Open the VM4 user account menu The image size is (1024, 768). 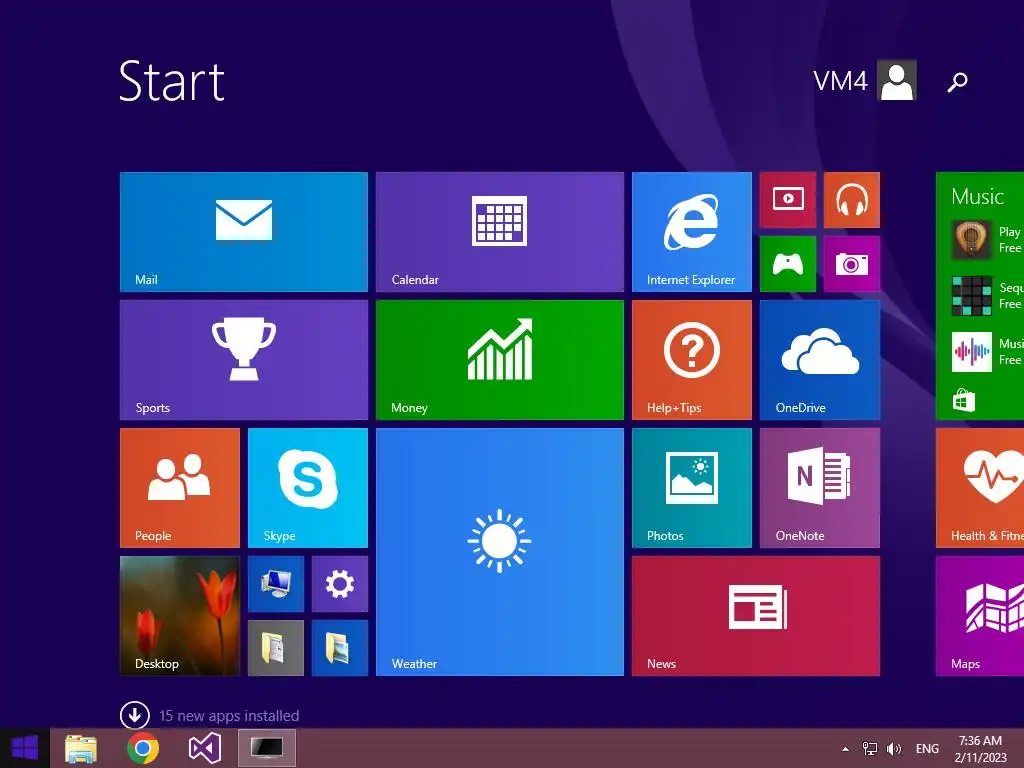(x=865, y=80)
